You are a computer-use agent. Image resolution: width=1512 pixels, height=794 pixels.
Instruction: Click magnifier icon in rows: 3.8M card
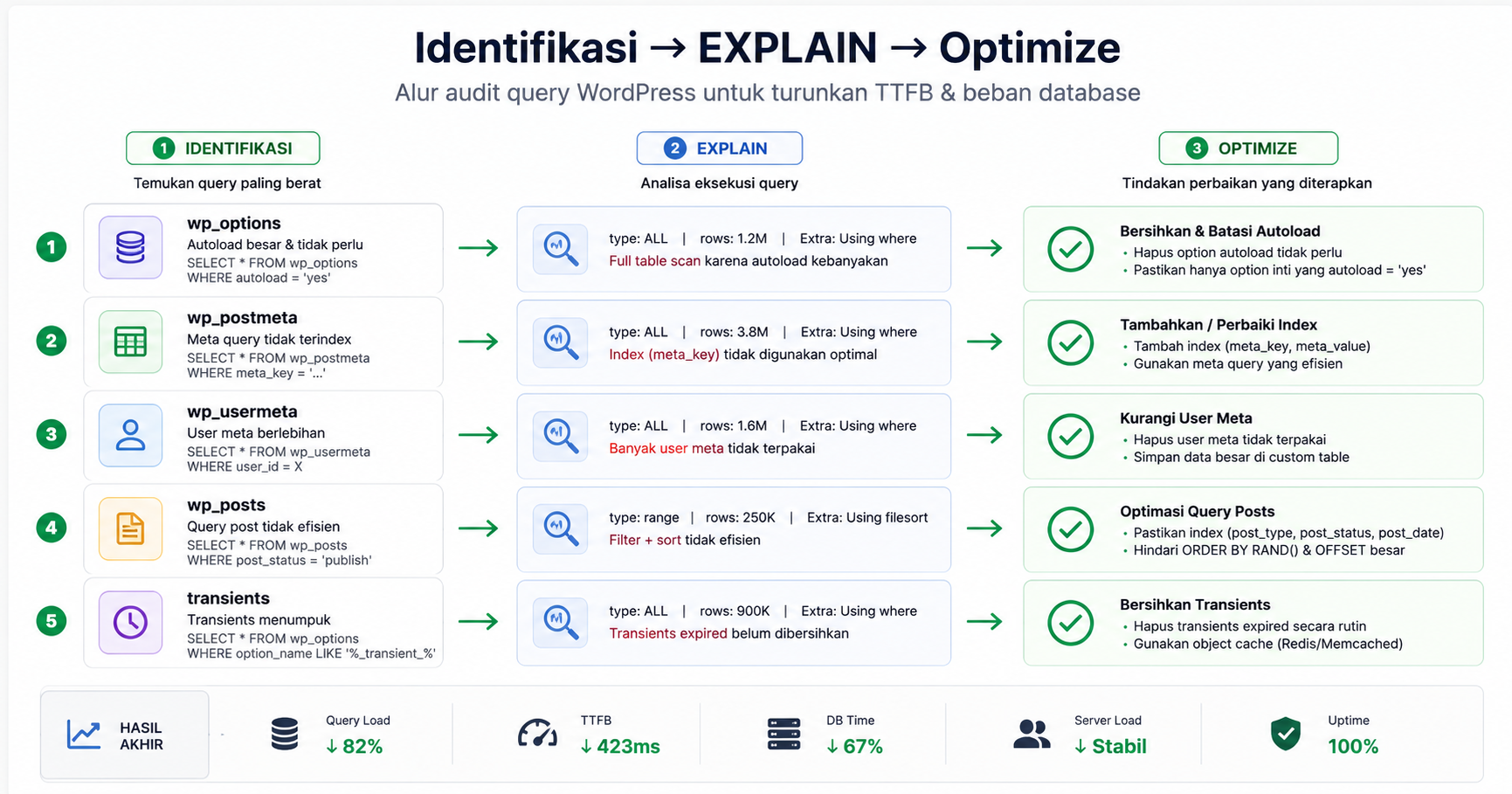[560, 342]
